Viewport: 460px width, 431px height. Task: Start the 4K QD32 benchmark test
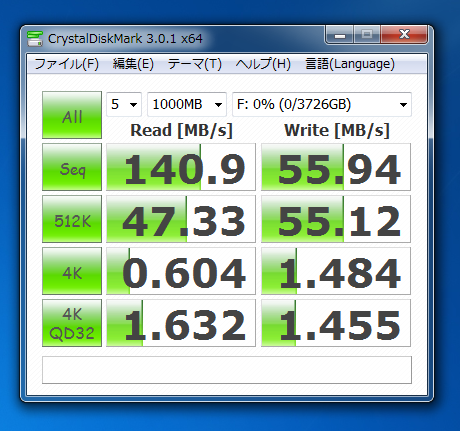(x=72, y=323)
